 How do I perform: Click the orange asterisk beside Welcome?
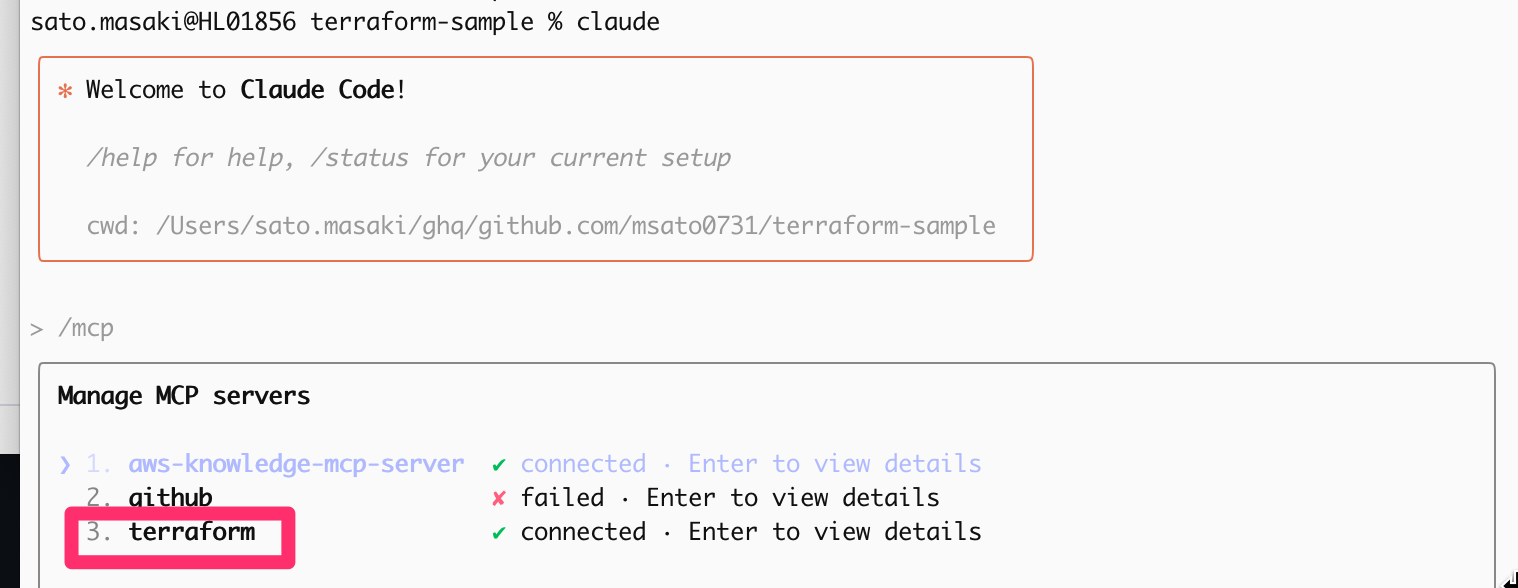[x=65, y=90]
